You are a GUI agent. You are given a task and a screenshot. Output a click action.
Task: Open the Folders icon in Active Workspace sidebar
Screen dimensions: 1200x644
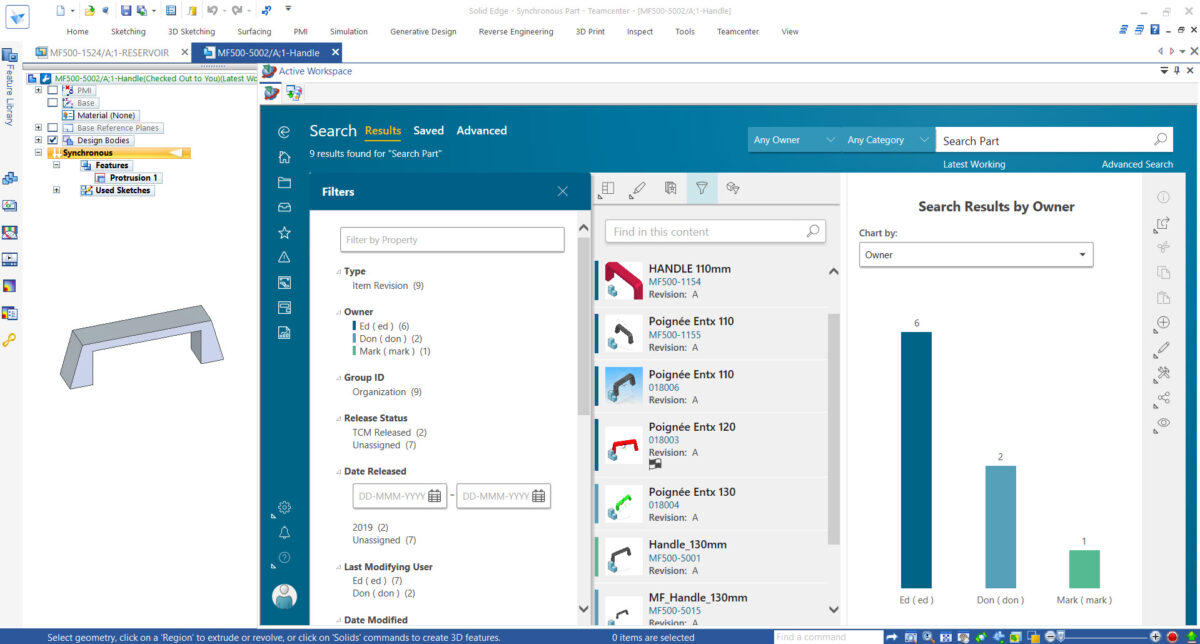(284, 182)
